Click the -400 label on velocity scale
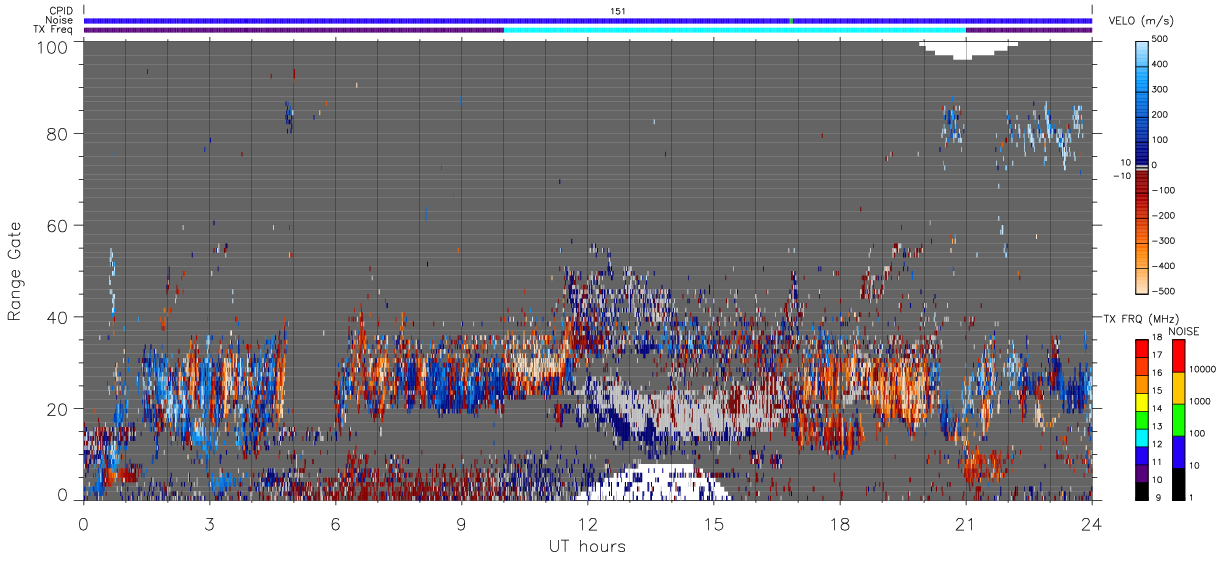The image size is (1228, 567). (1164, 266)
